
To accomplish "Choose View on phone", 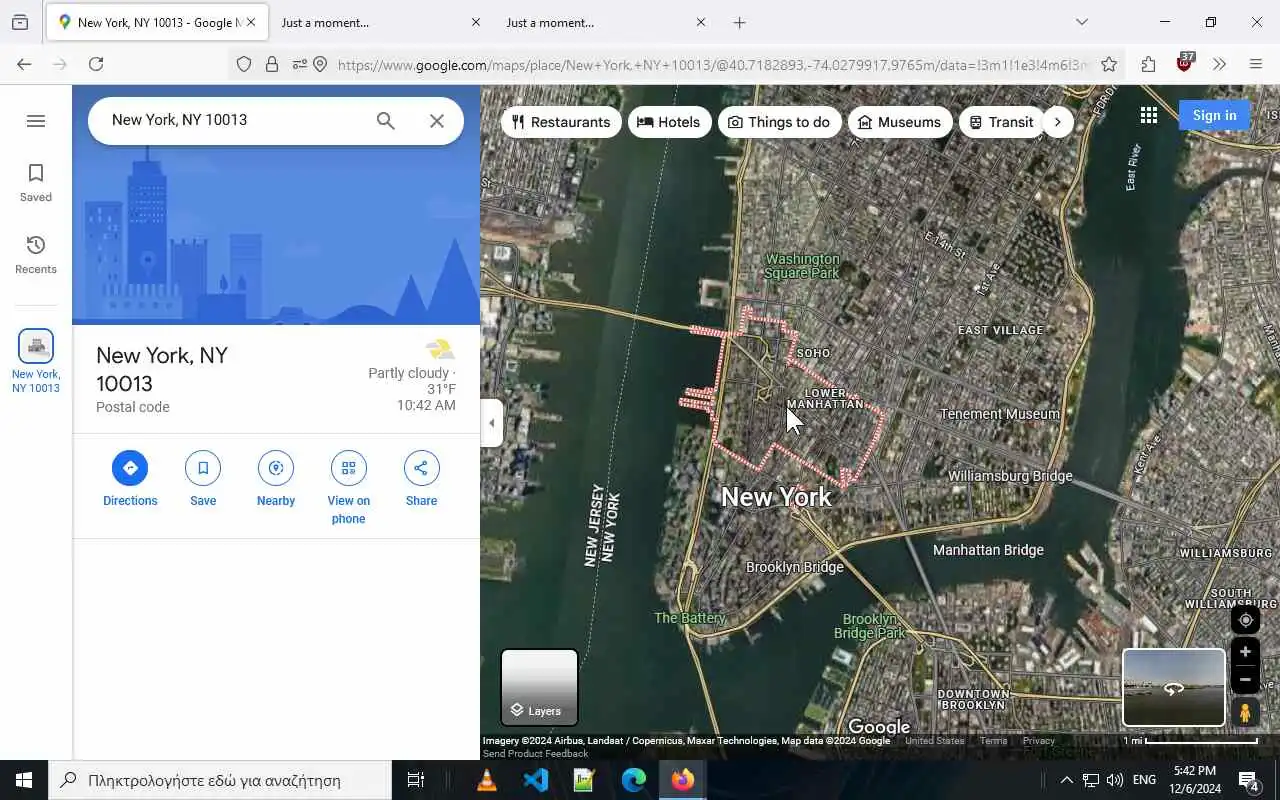I will tap(348, 488).
